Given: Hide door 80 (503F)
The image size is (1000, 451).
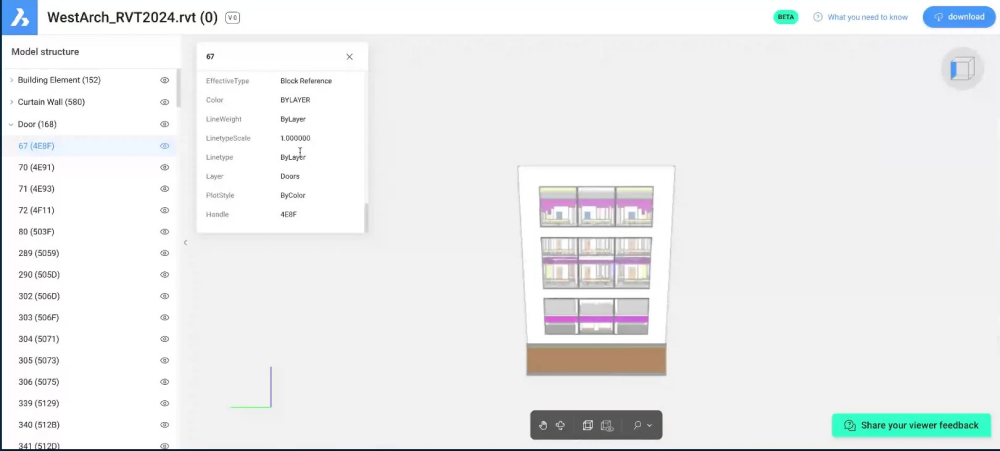Looking at the screenshot, I should [x=165, y=232].
